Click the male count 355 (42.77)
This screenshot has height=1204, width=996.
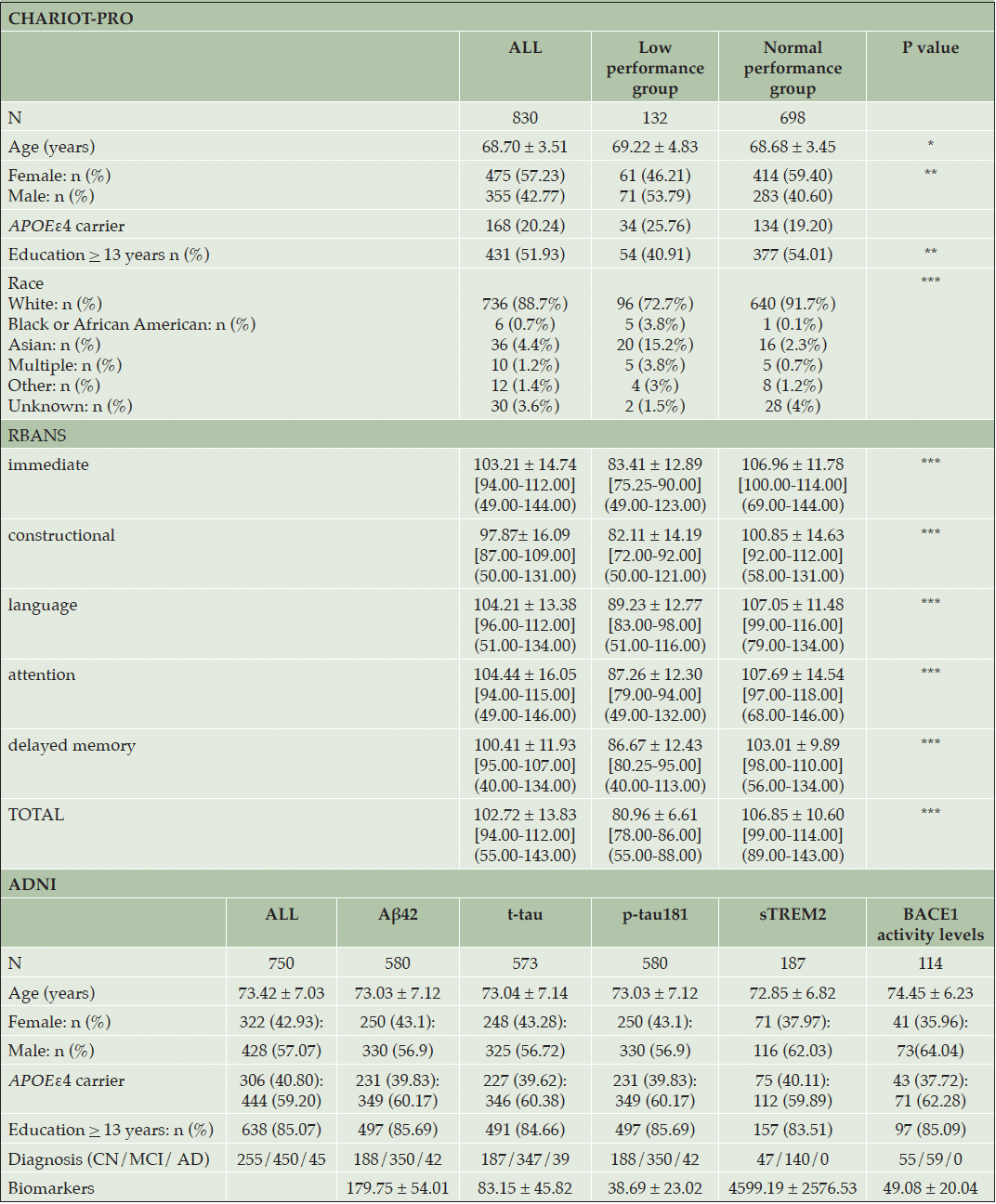tap(525, 196)
